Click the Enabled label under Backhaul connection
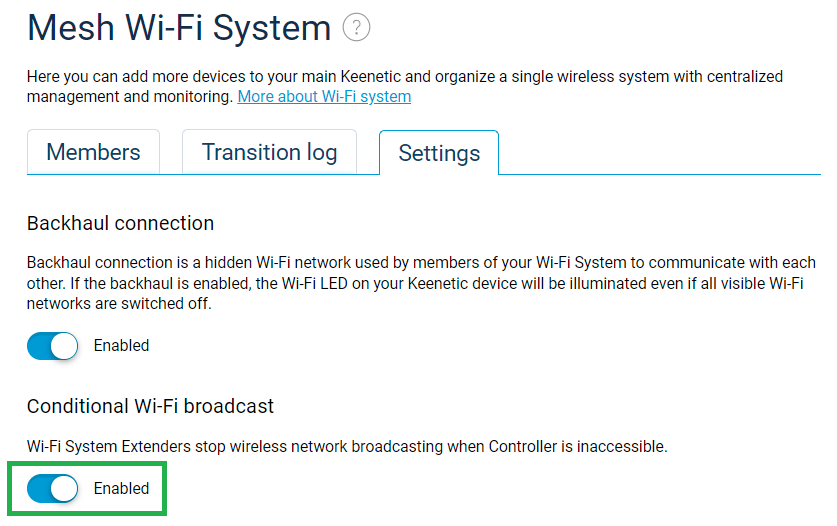Screen dimensions: 837x526 coord(121,346)
